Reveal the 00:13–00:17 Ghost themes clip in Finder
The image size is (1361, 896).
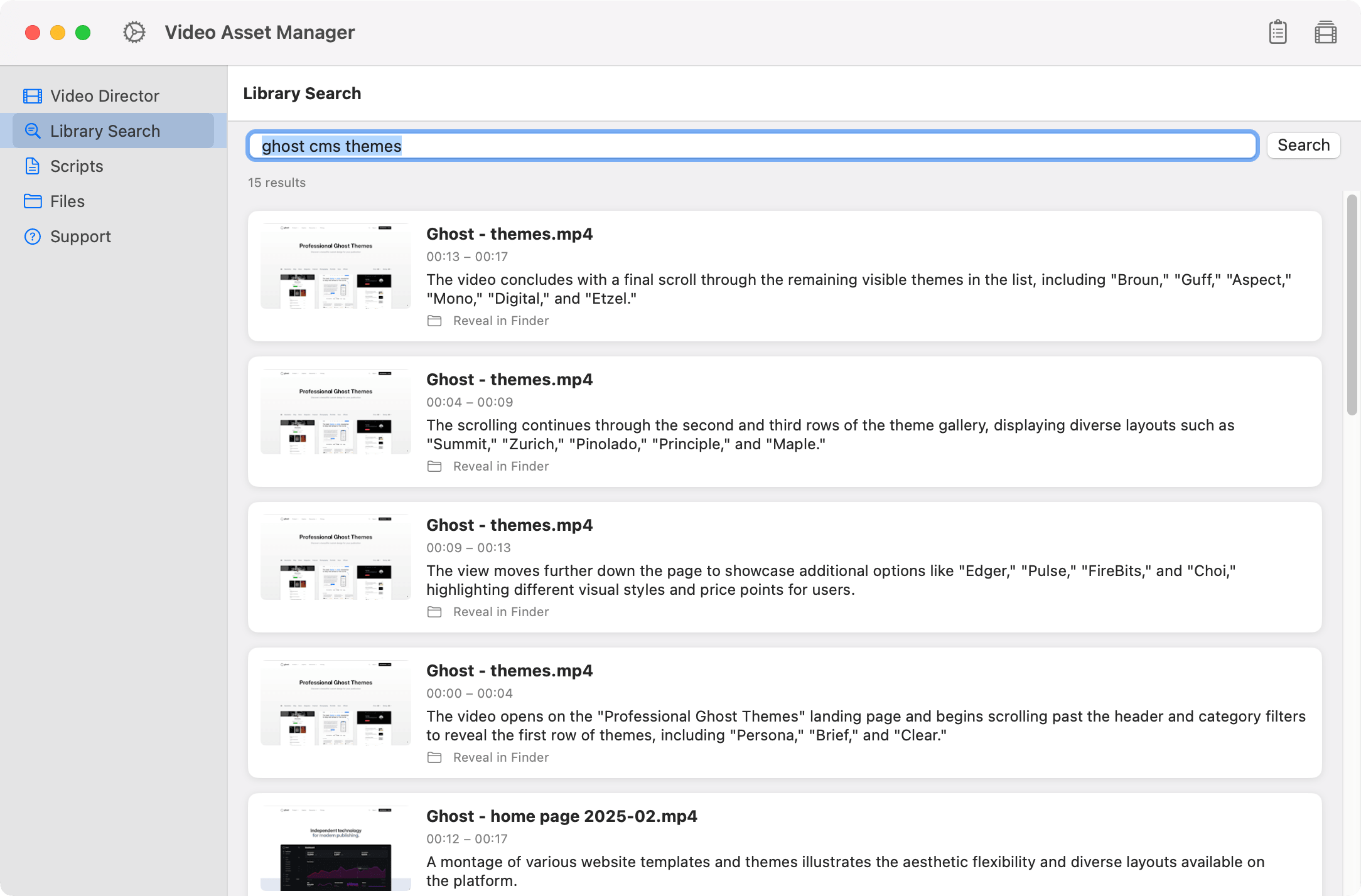[500, 321]
